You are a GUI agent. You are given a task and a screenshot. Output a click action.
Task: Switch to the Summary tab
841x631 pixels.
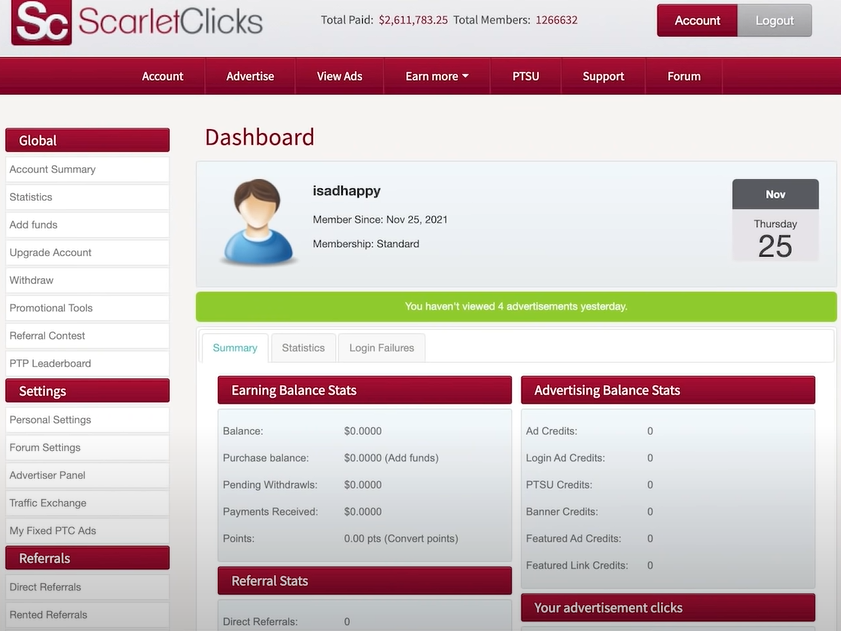(235, 348)
